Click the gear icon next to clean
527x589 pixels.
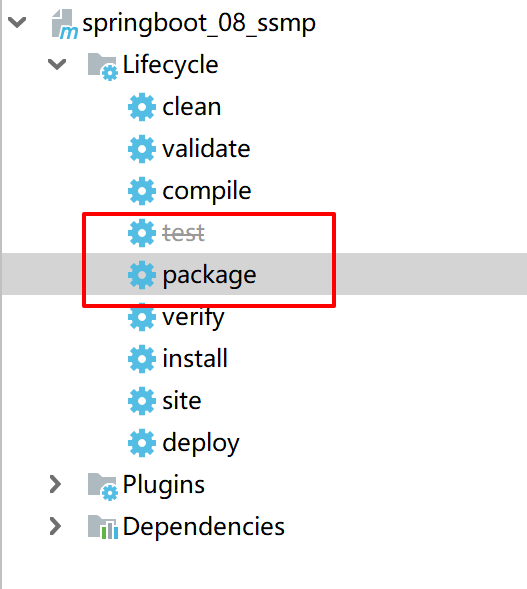(x=142, y=107)
